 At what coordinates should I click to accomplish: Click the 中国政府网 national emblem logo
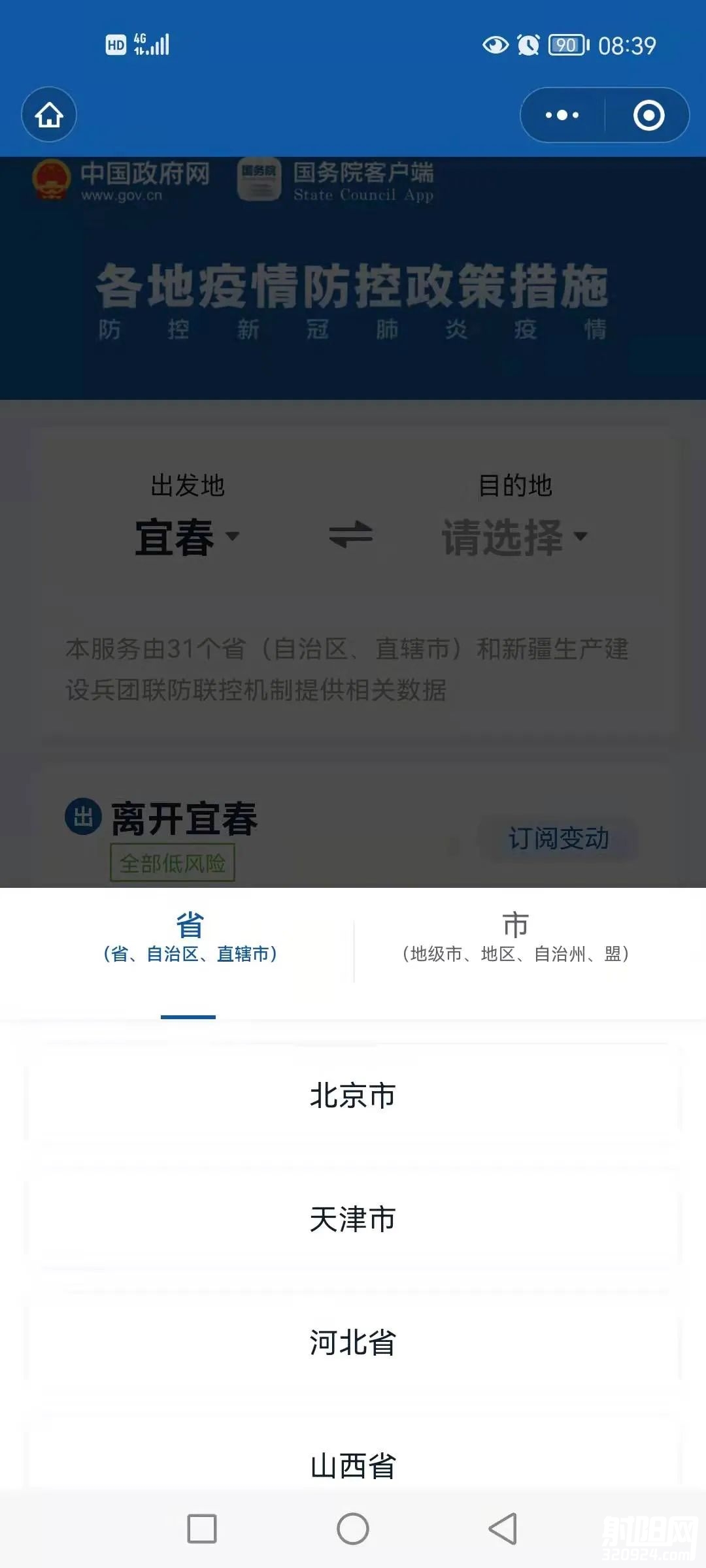point(51,179)
